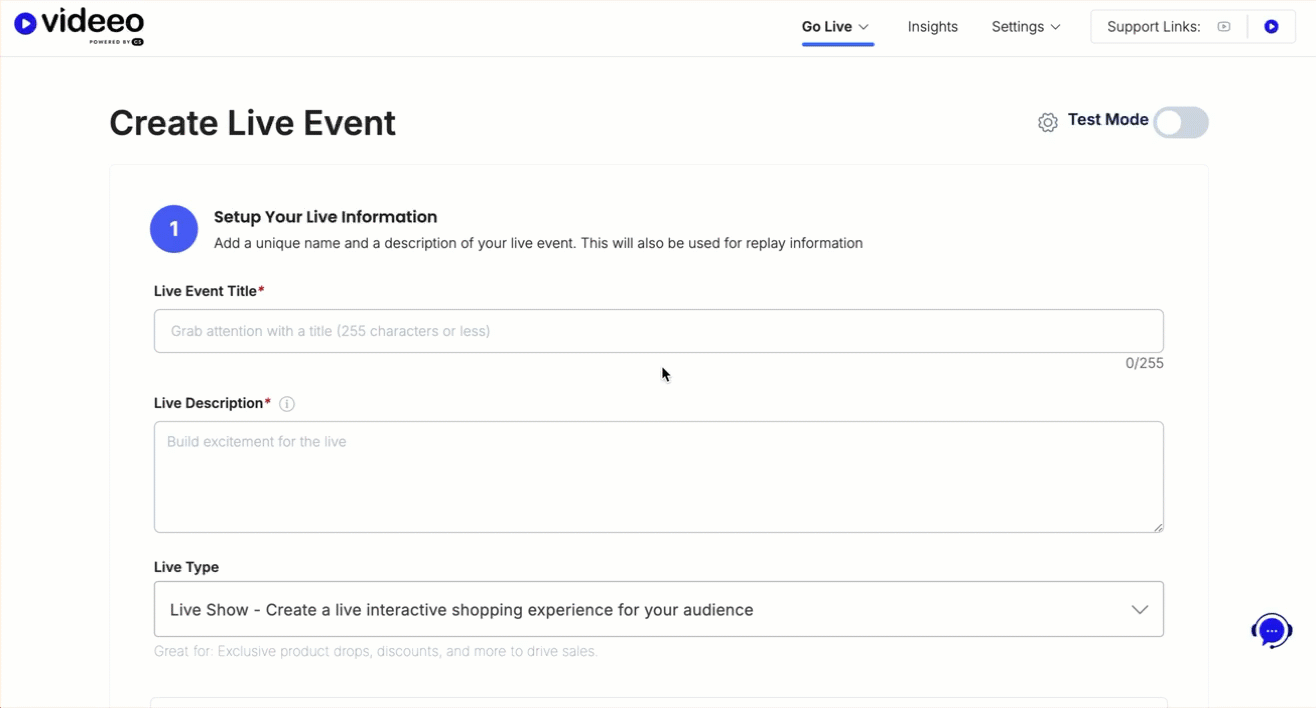Click the Live Description resize handle
The height and width of the screenshot is (708, 1316).
click(1158, 527)
